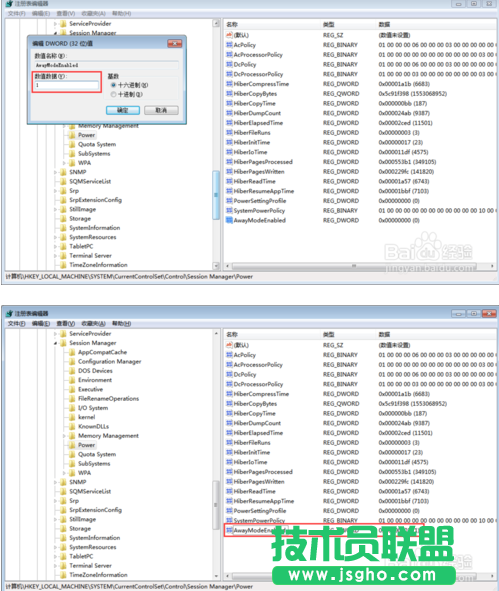This screenshot has width=499, height=591.
Task: Expand ServiceProvider node in upper window tree
Action: (55, 24)
